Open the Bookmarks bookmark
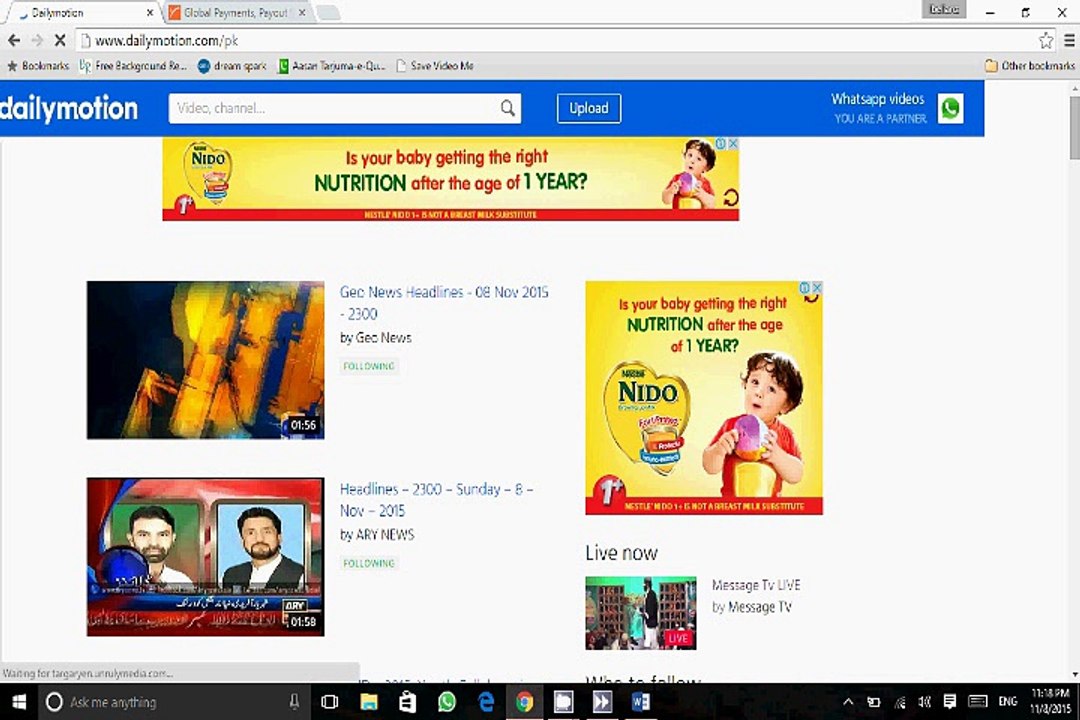1080x720 pixels. pyautogui.click(x=38, y=66)
